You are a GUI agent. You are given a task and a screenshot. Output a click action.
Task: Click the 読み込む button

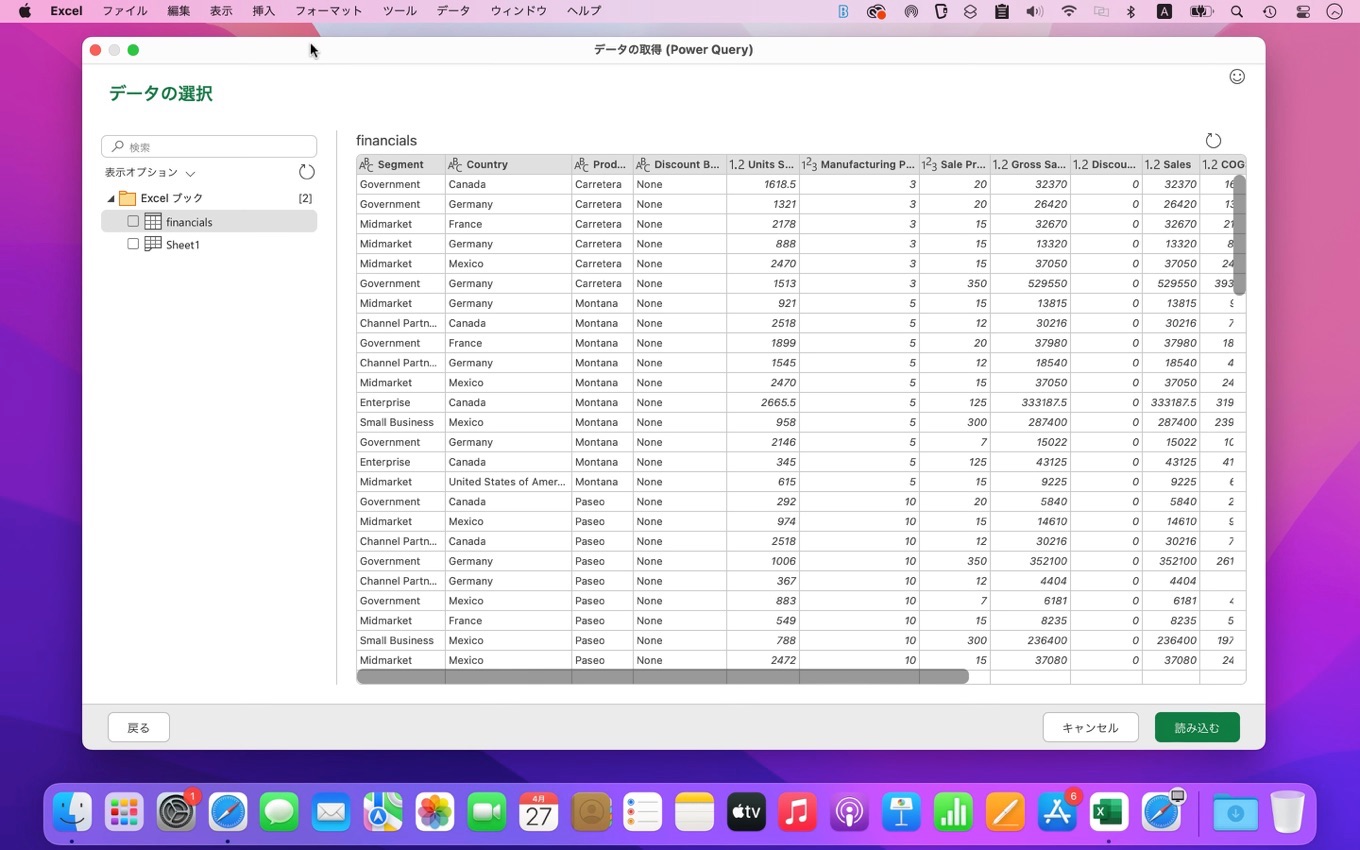coord(1196,727)
